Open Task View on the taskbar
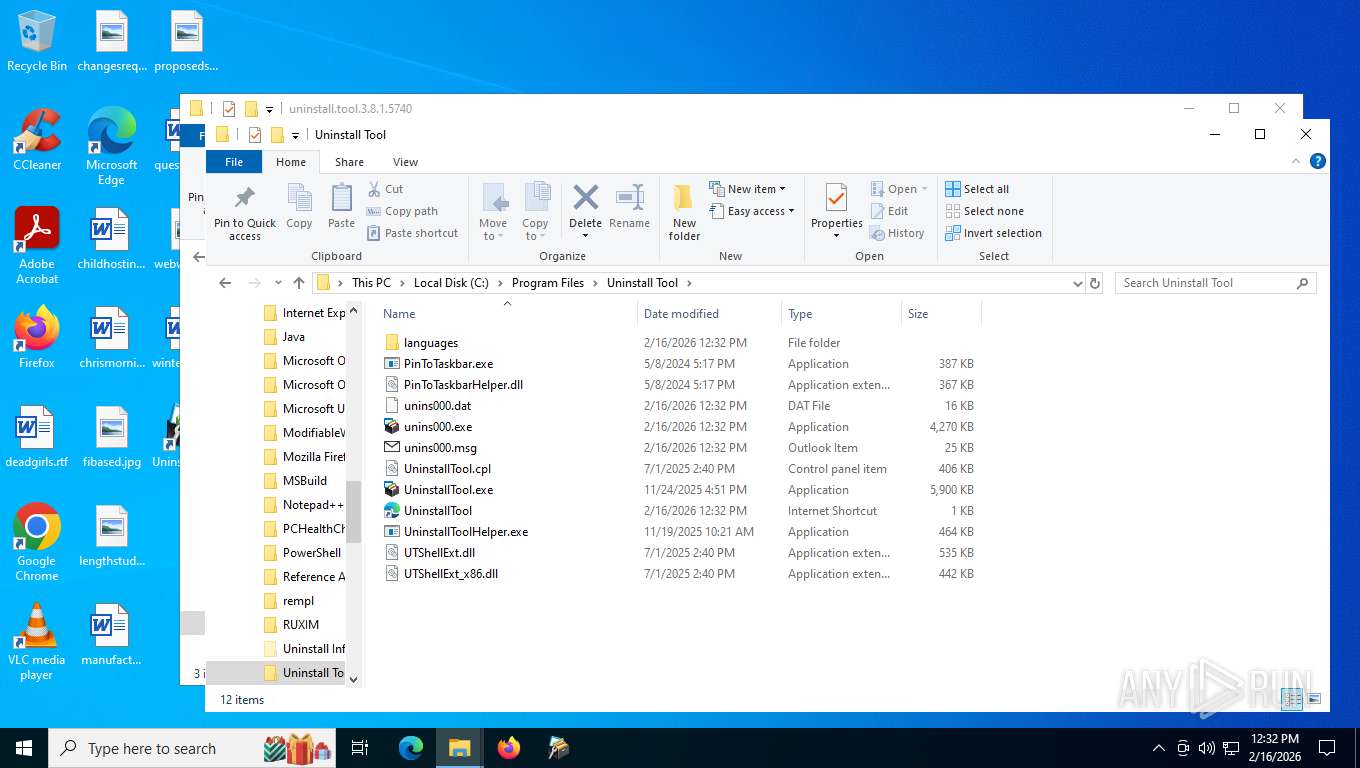Viewport: 1360px width, 768px height. tap(360, 748)
